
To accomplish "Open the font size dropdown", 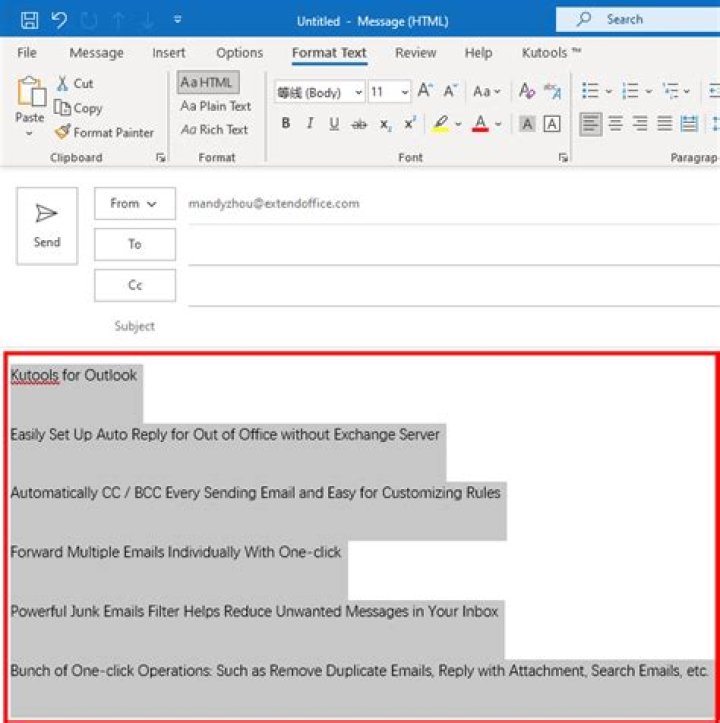I will tap(404, 92).
